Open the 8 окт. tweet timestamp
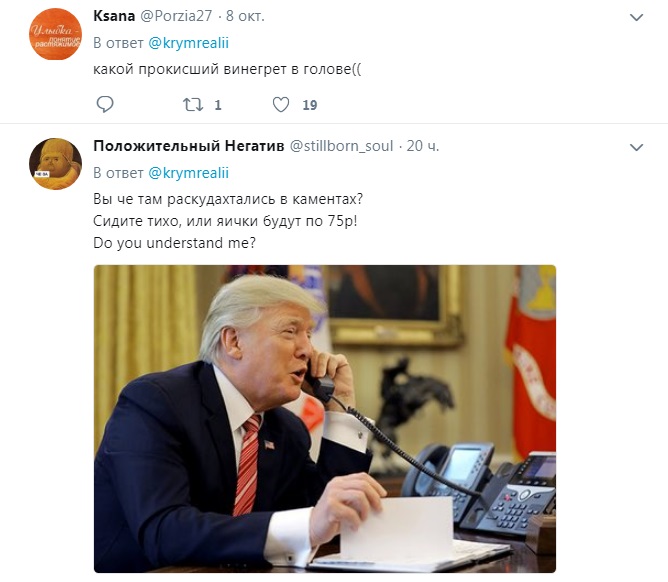668x582 pixels. (x=245, y=16)
